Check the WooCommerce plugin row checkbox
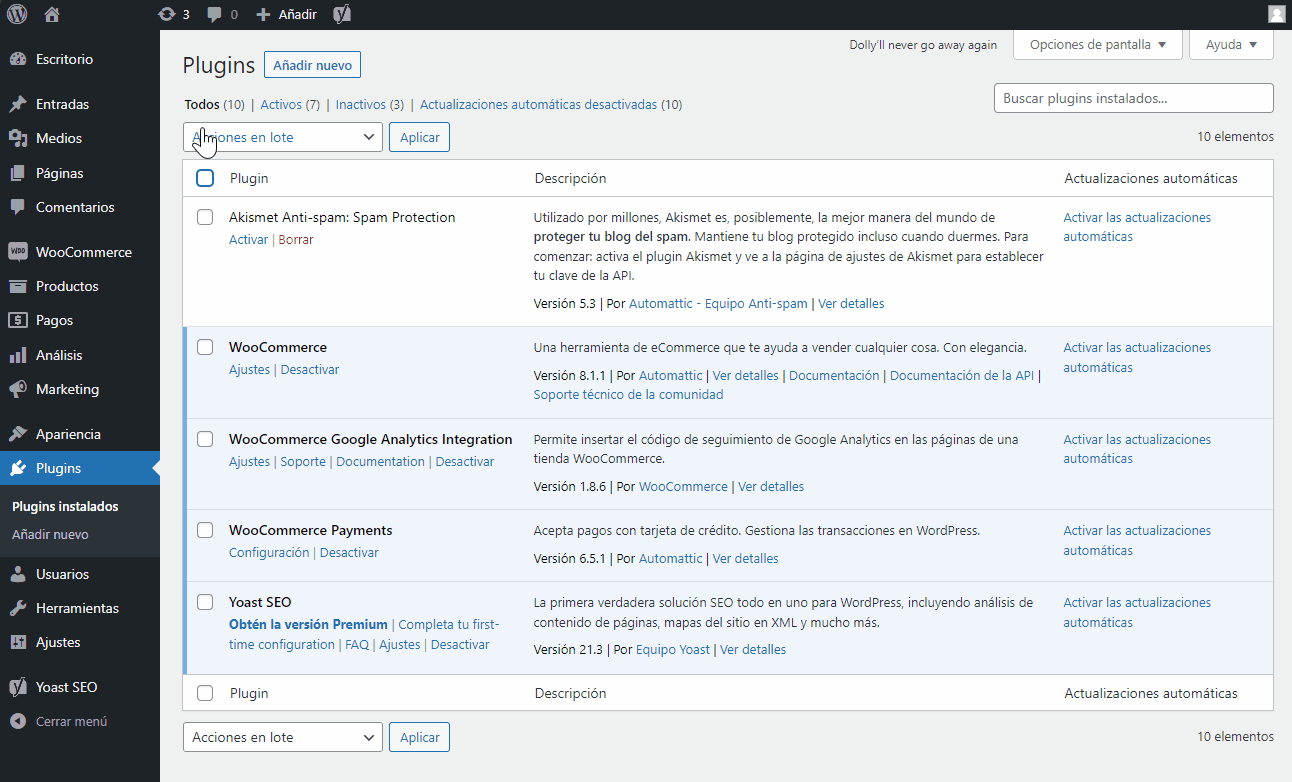This screenshot has height=782, width=1292. [205, 347]
